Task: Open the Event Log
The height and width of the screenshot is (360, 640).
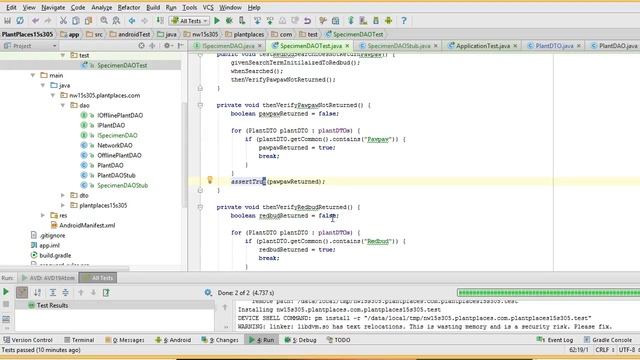Action: click(555, 340)
